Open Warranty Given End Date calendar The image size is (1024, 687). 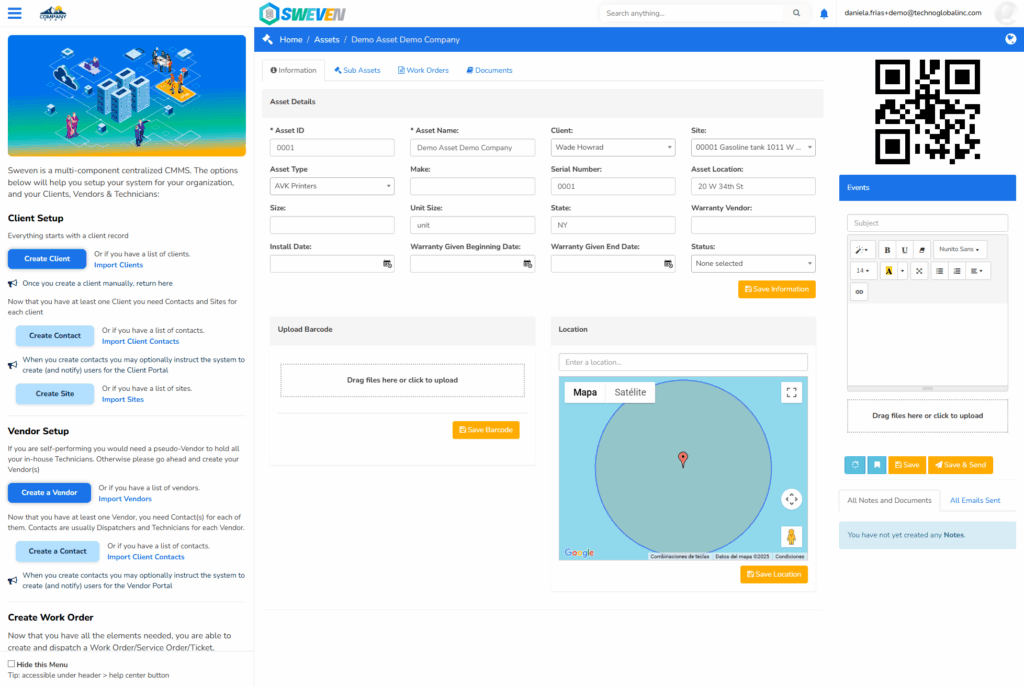click(x=668, y=264)
